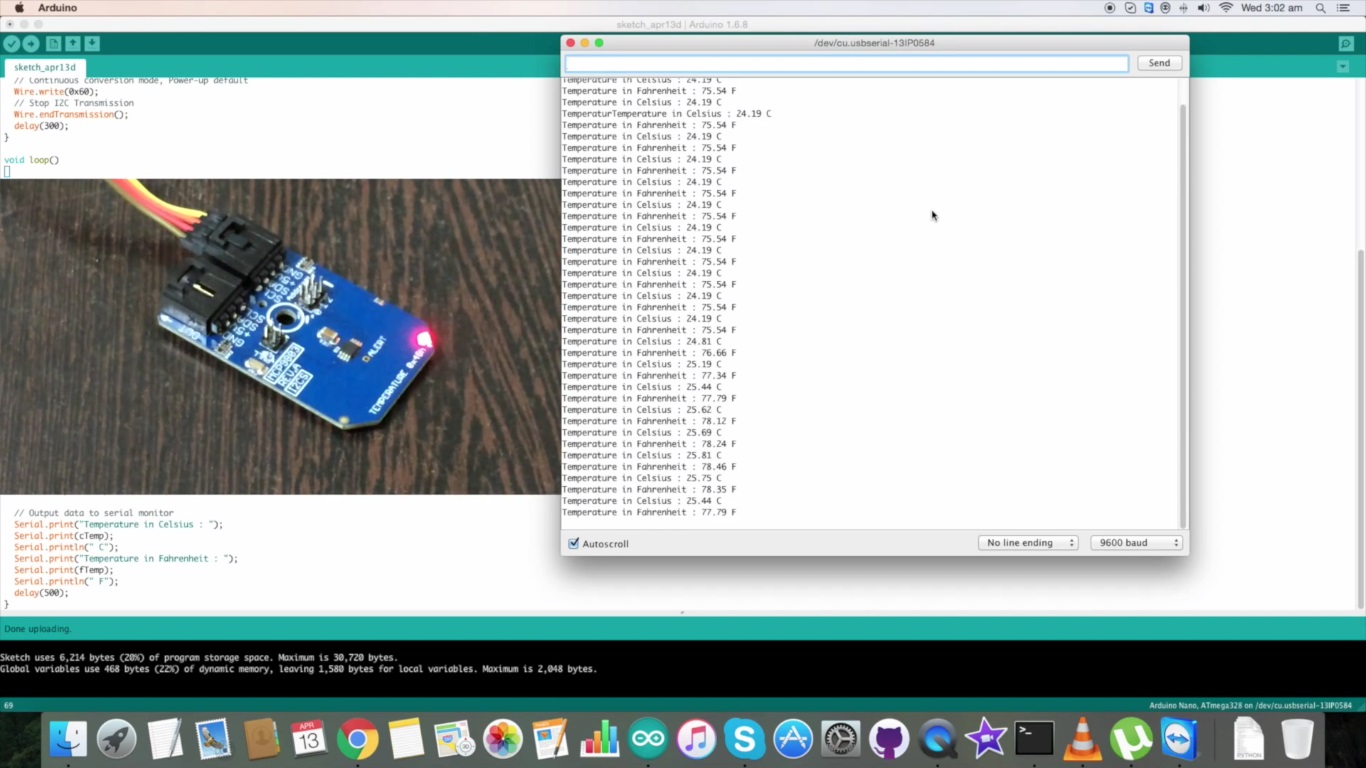Image resolution: width=1366 pixels, height=768 pixels.
Task: Change the '9600 baud' dropdown
Action: [x=1135, y=542]
